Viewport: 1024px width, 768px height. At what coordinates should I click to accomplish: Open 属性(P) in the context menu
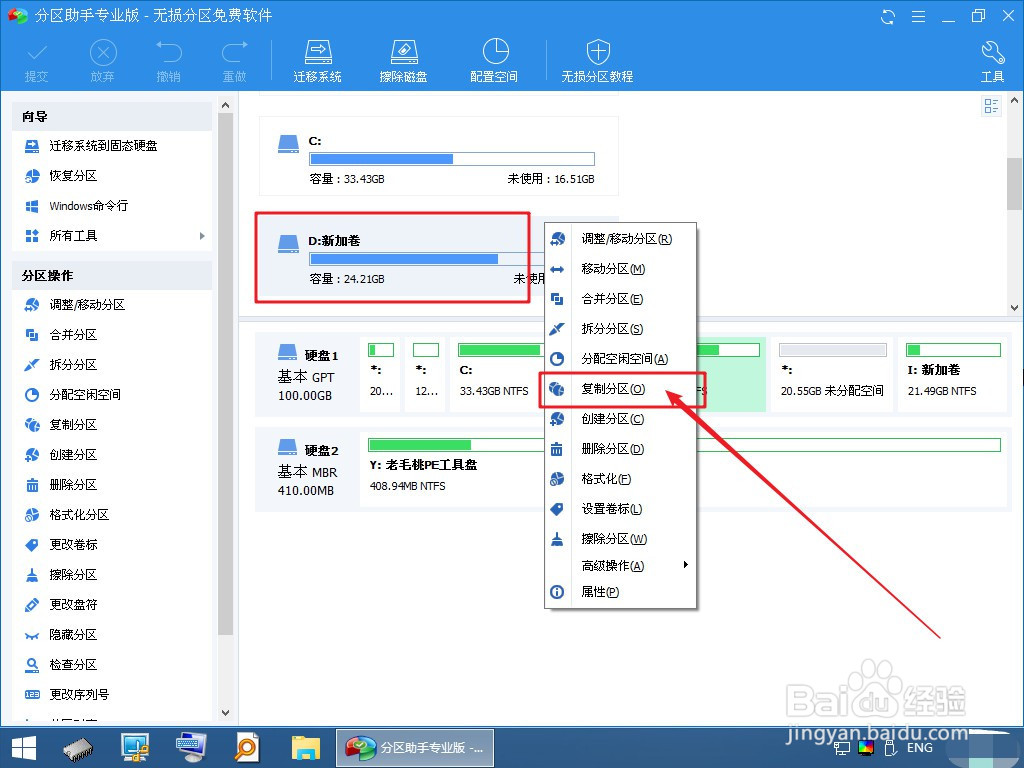coord(620,592)
